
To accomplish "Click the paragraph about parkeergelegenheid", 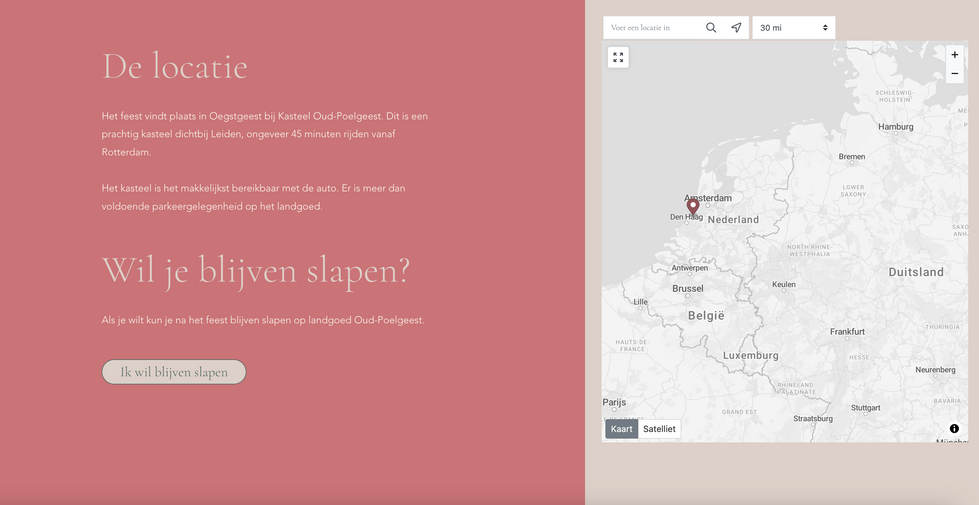I will click(x=253, y=197).
